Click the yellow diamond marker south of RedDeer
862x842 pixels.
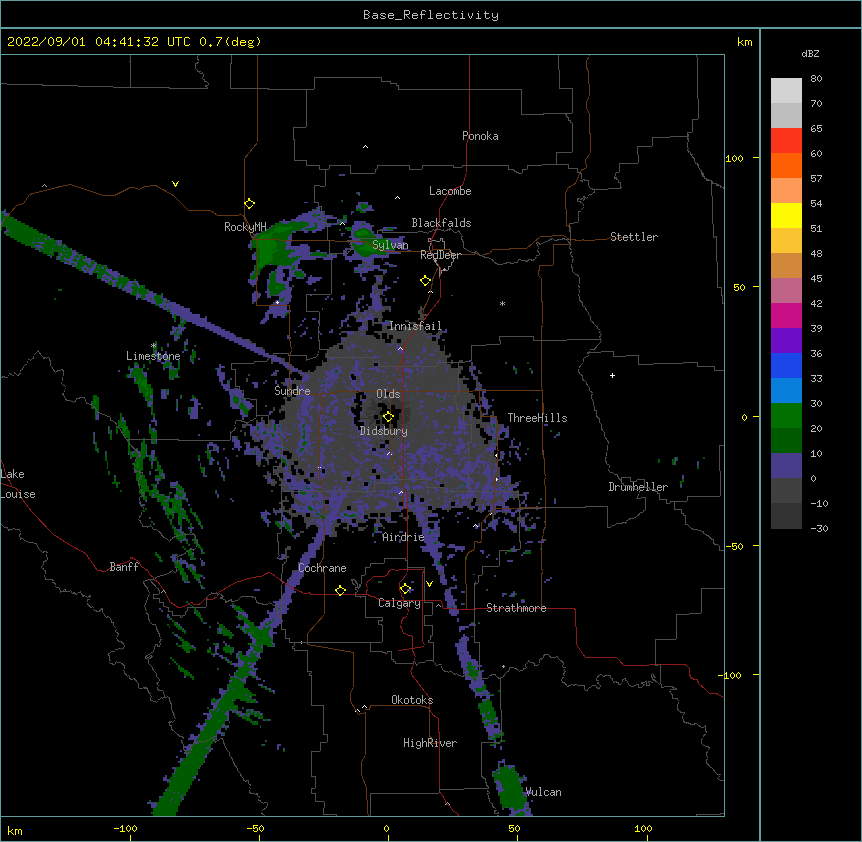tap(426, 281)
